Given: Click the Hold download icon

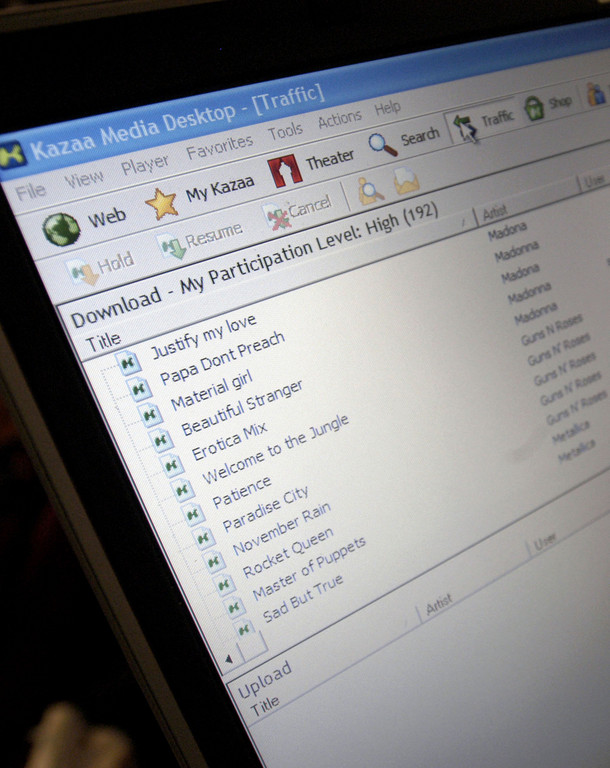Looking at the screenshot, I should click(x=83, y=271).
